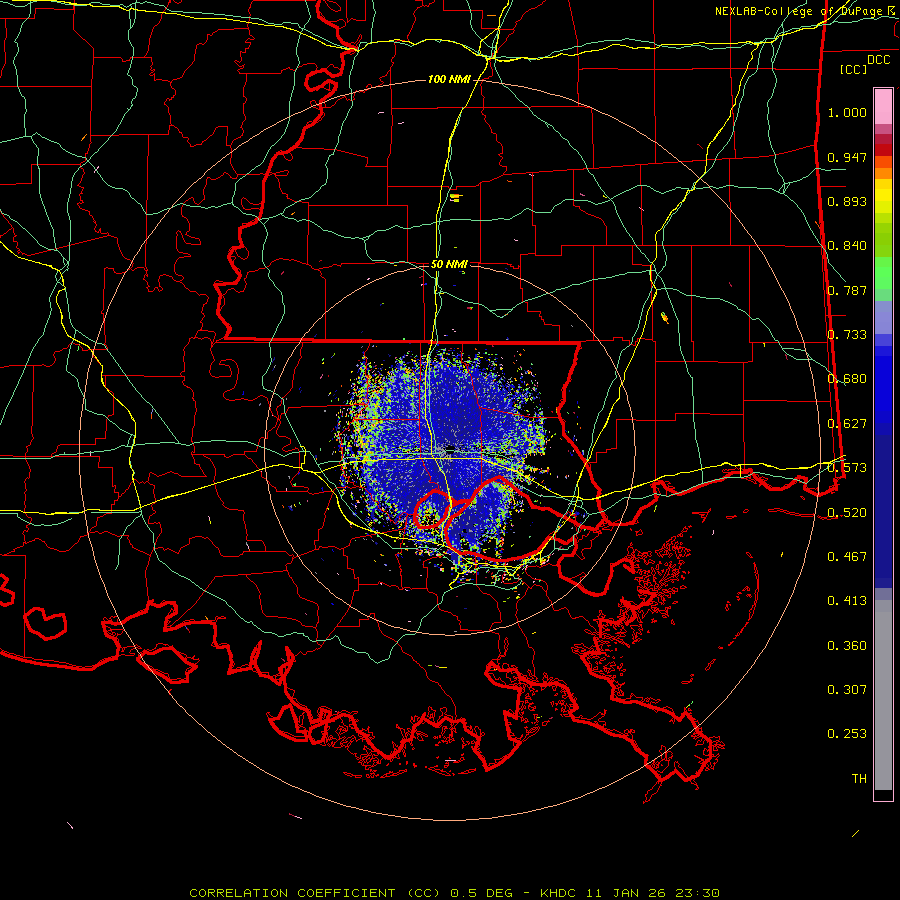Viewport: 900px width, 900px height.
Task: Click the DCC label above the color scale
Action: pos(878,60)
